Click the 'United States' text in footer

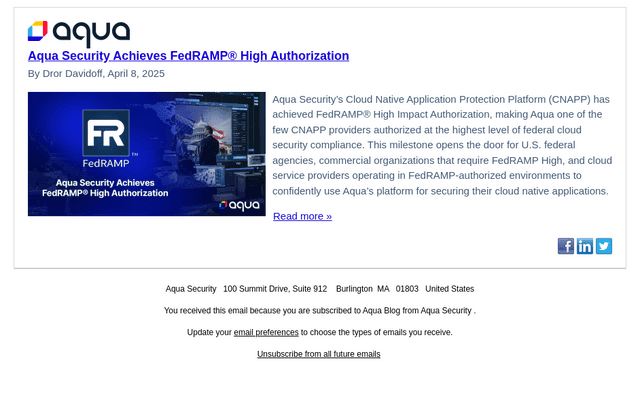(x=449, y=289)
